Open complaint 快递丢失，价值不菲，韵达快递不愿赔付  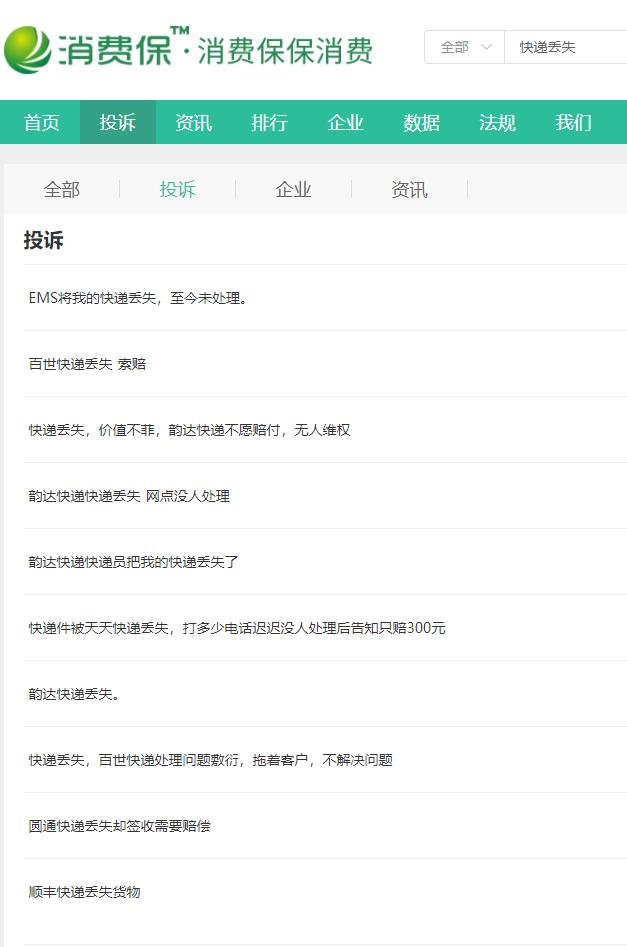(190, 430)
